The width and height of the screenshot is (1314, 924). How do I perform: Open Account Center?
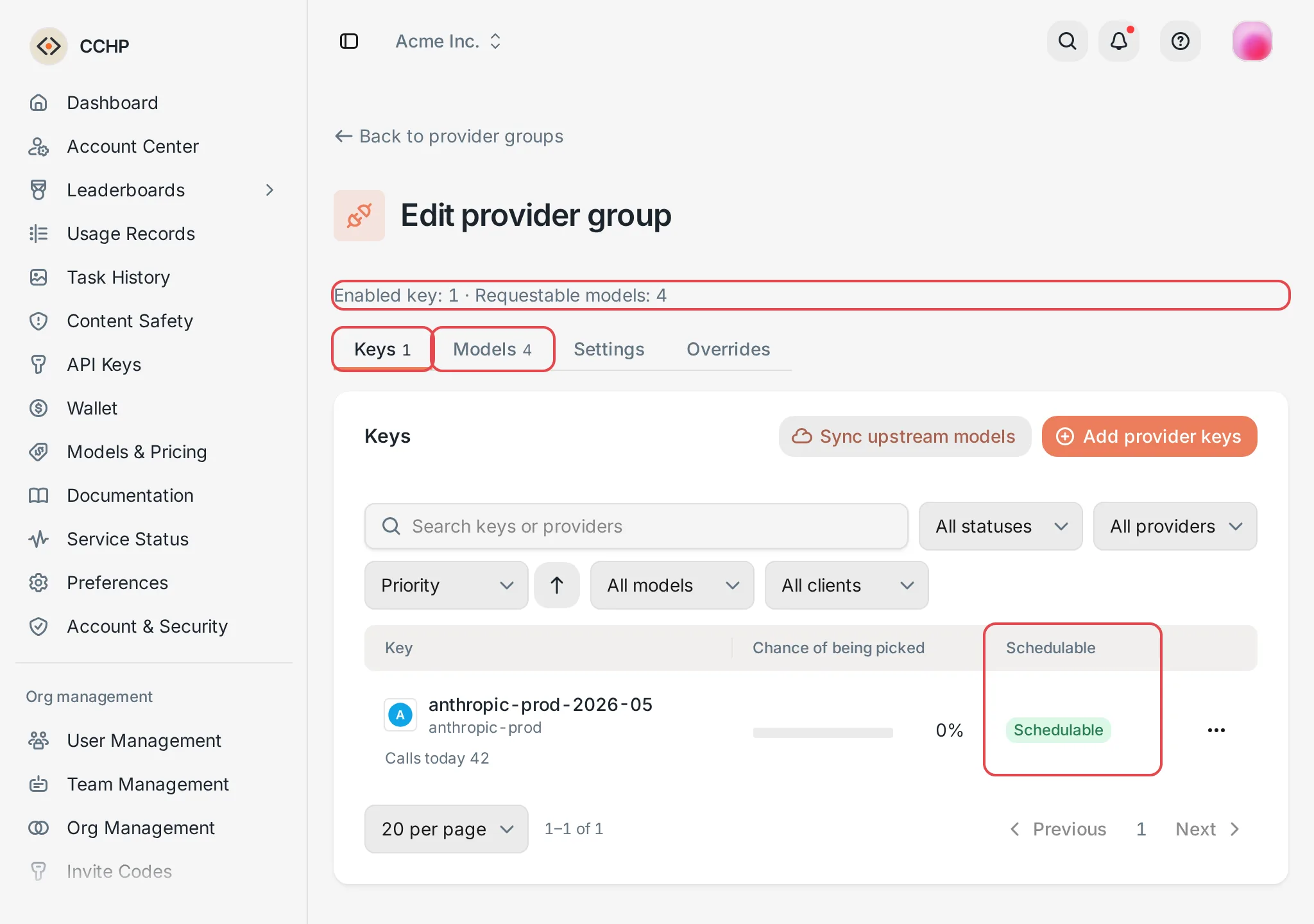click(x=154, y=146)
